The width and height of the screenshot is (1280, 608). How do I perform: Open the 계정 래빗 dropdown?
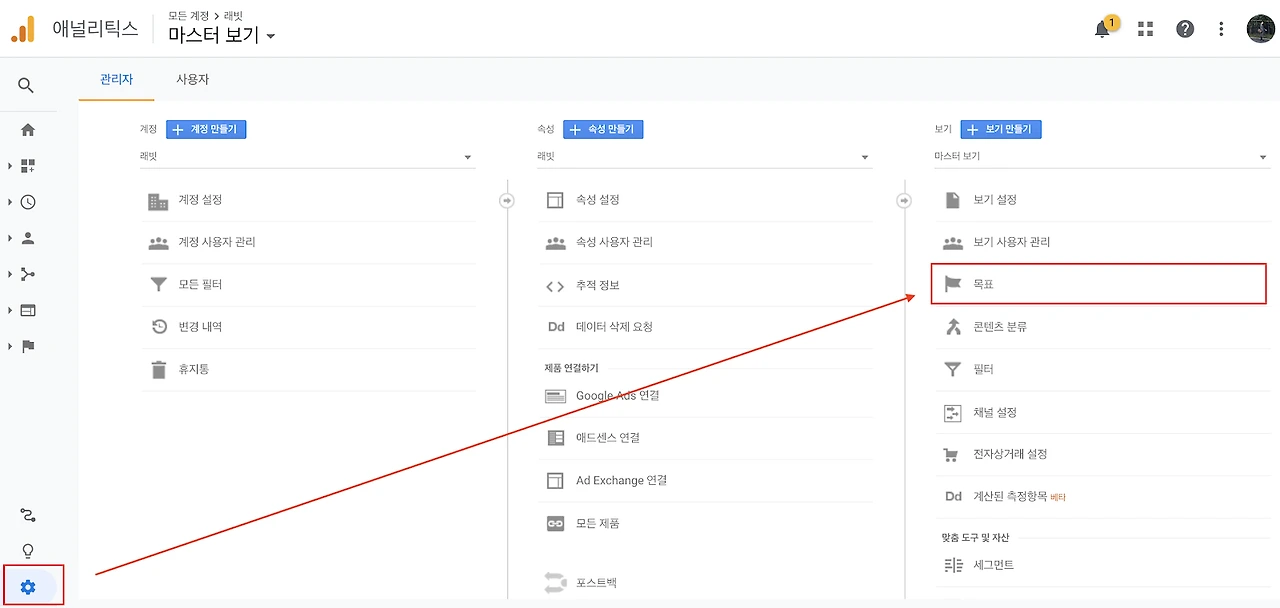pos(307,157)
